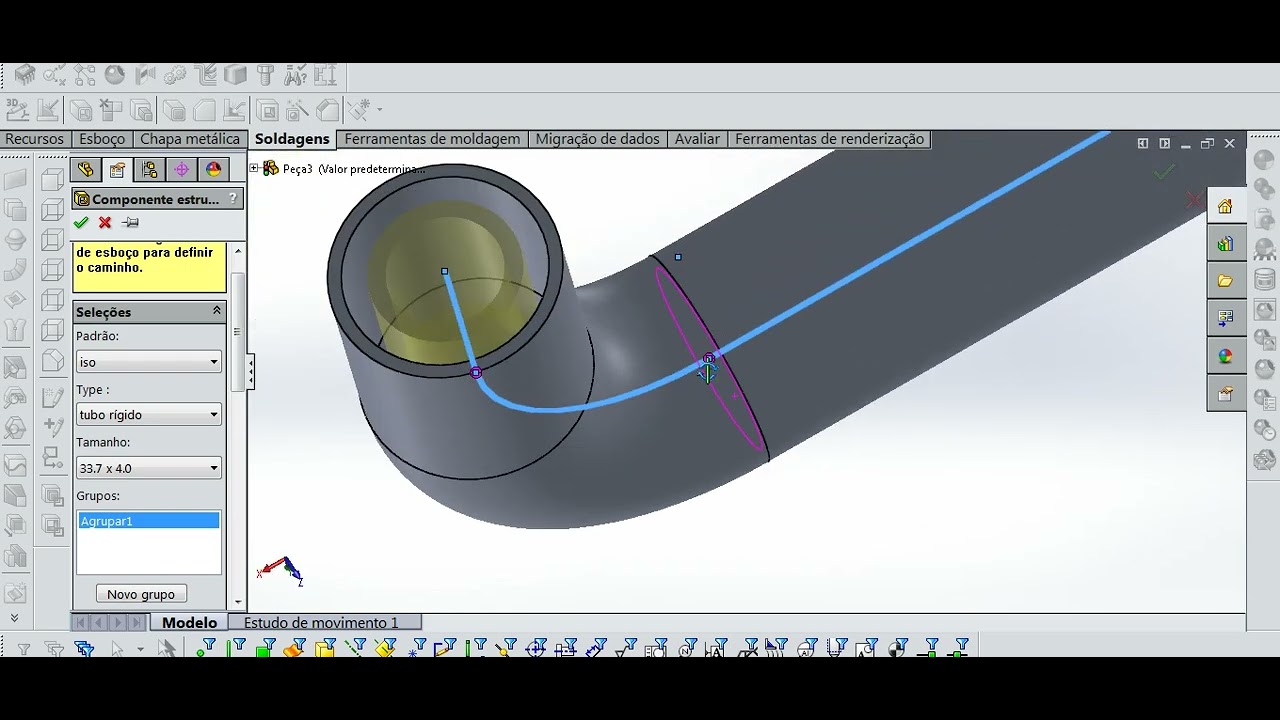Open the Custom Properties task pane icon
Viewport: 1280px width, 720px height.
click(x=1225, y=393)
